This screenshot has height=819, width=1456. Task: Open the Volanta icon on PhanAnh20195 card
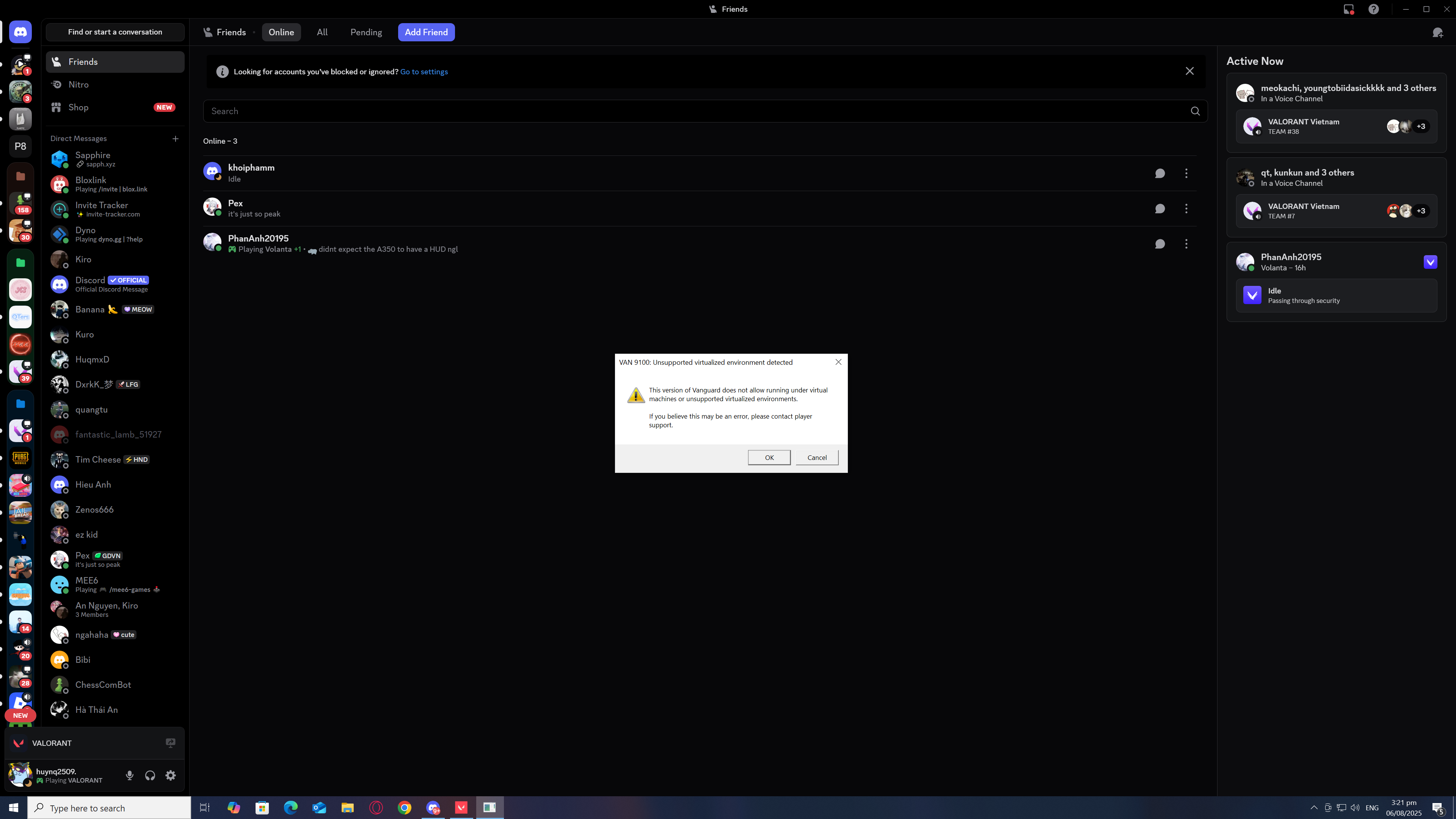[x=1431, y=262]
